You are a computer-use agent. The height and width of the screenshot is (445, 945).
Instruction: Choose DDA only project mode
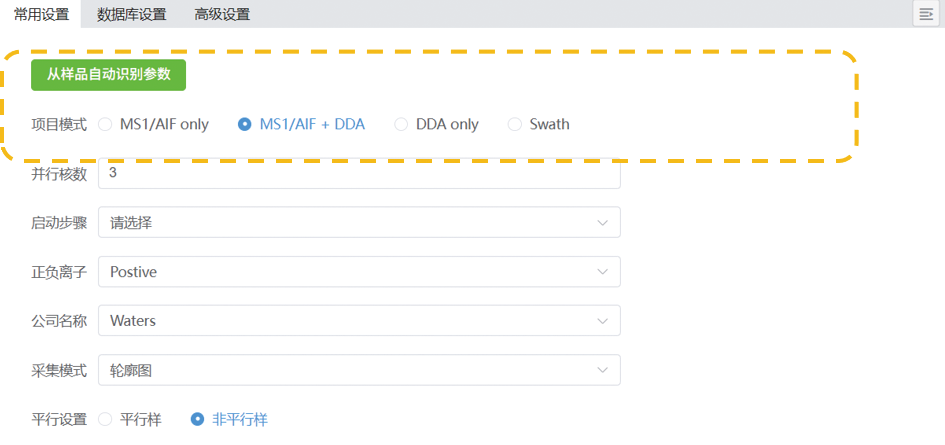(x=401, y=125)
